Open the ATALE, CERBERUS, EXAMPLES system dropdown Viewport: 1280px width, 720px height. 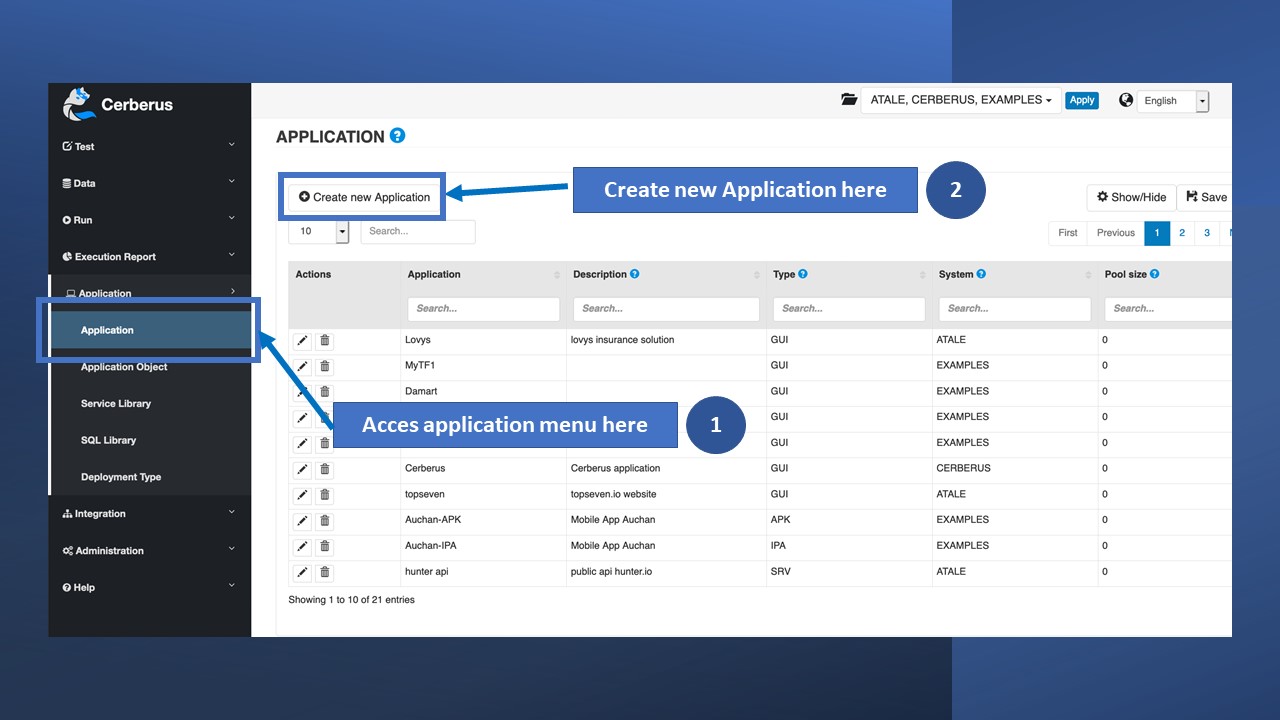960,100
